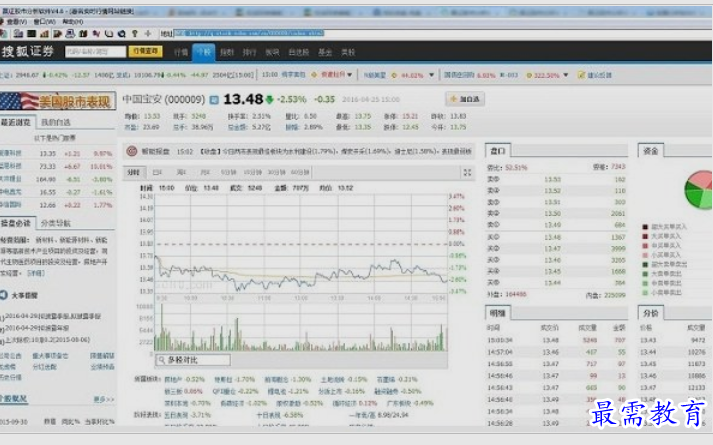Select the 60分钟 chart tab

point(300,172)
